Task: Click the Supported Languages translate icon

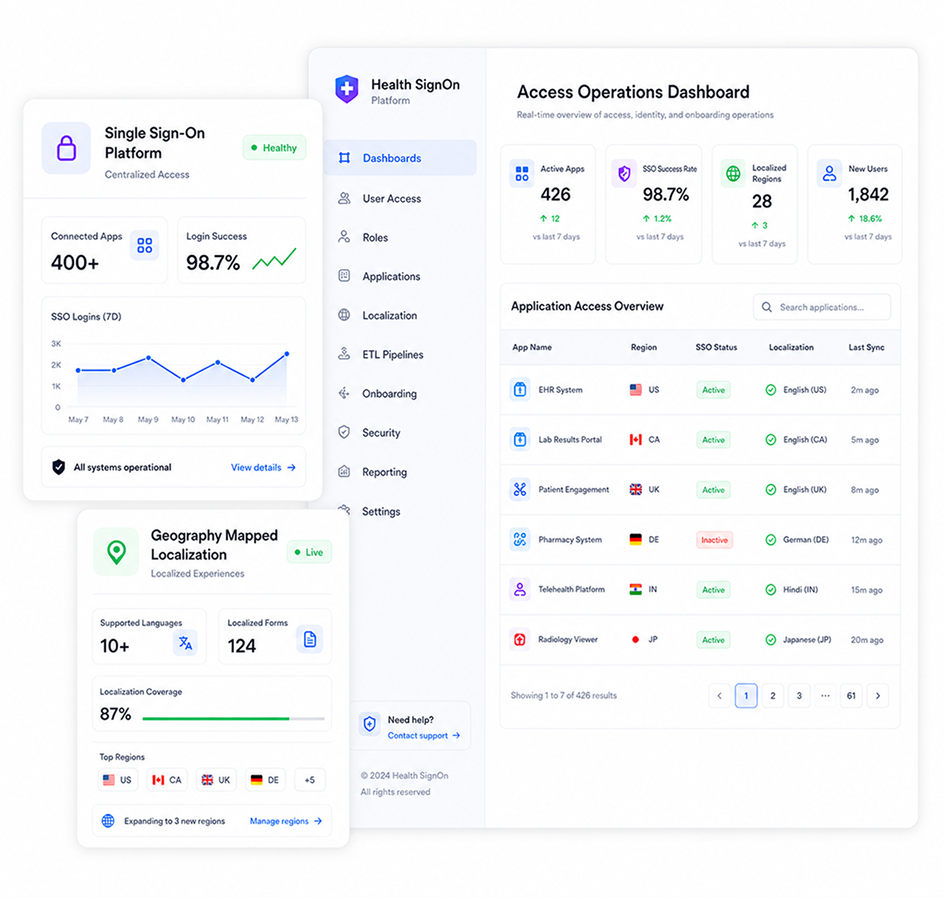Action: [x=185, y=643]
